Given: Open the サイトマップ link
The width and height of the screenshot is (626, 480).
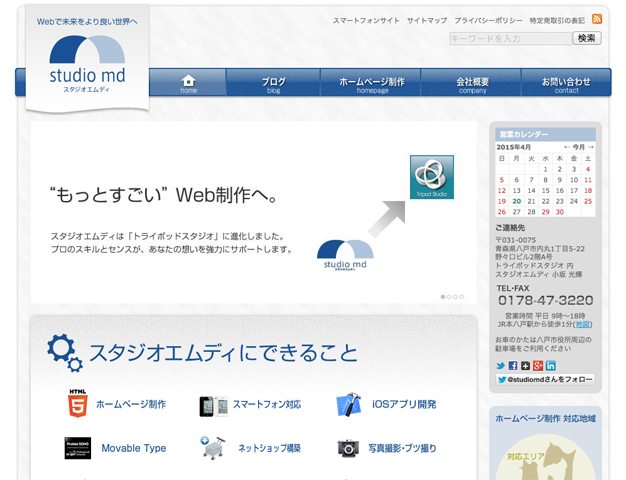Looking at the screenshot, I should tap(427, 20).
